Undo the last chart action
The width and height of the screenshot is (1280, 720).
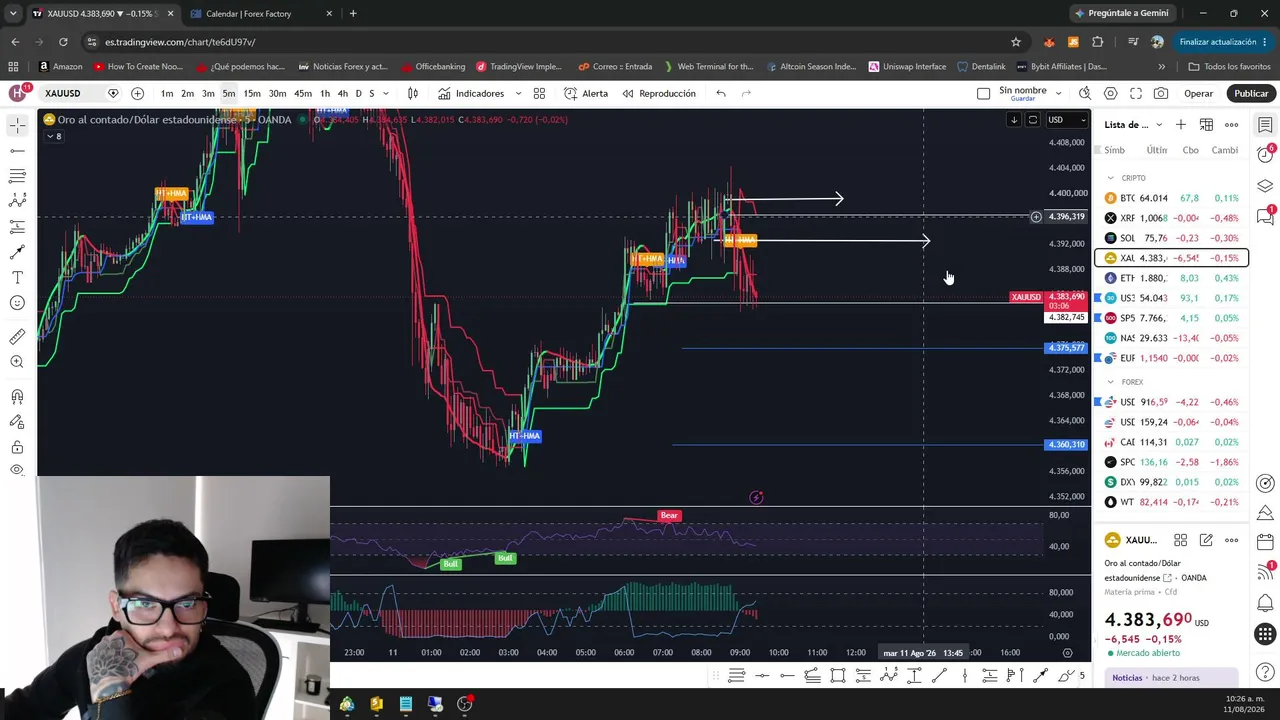click(720, 93)
